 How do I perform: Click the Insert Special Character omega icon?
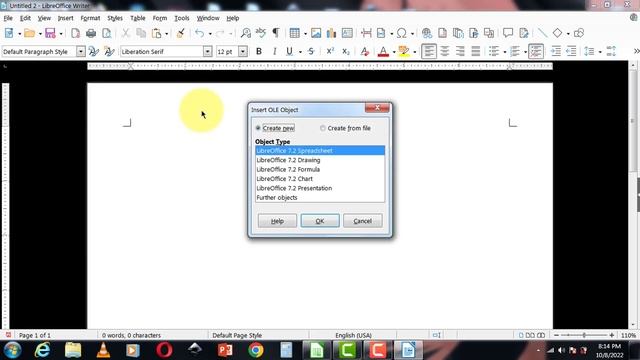[402, 33]
